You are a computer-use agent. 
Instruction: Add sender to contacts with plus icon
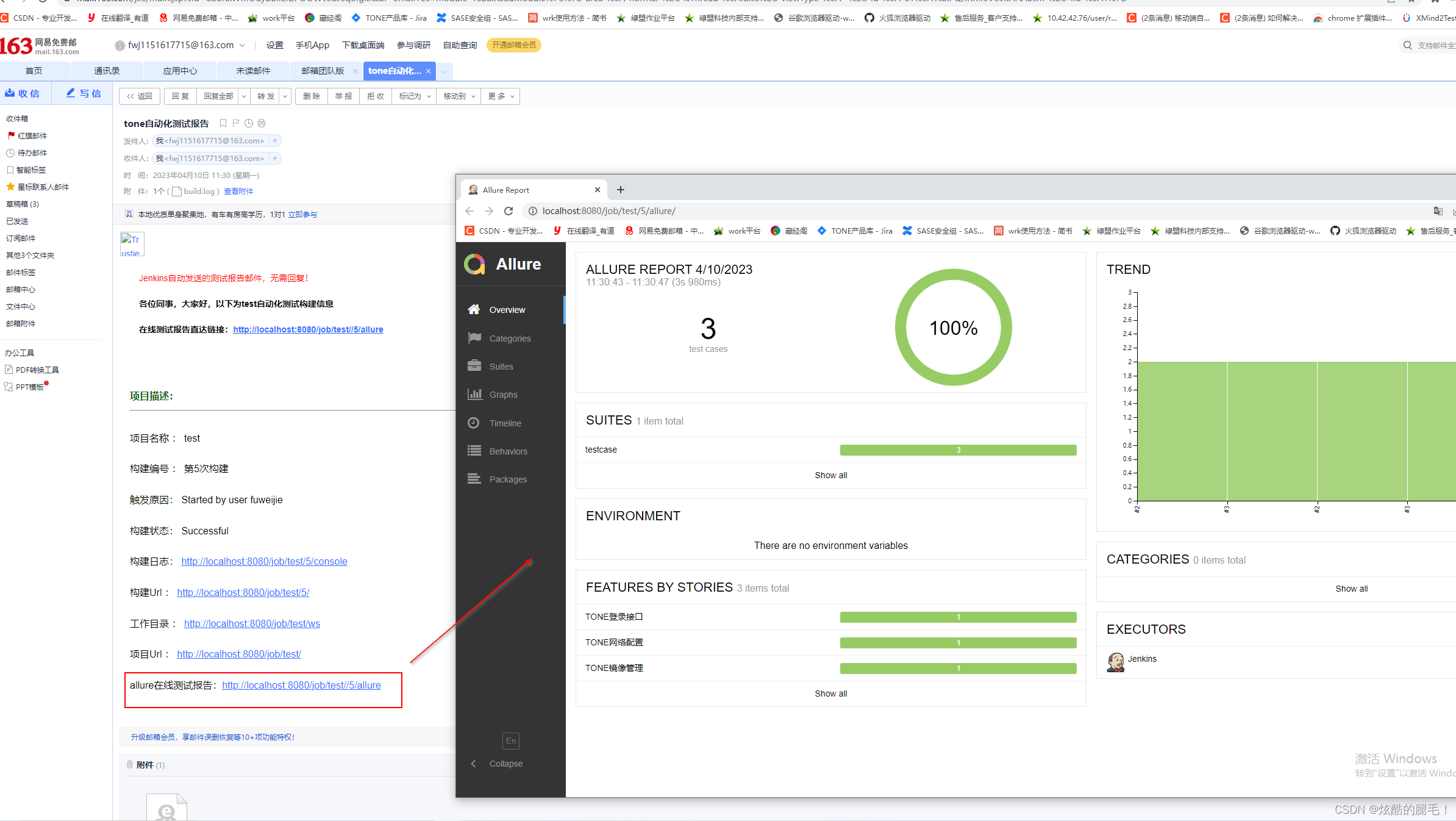(275, 141)
